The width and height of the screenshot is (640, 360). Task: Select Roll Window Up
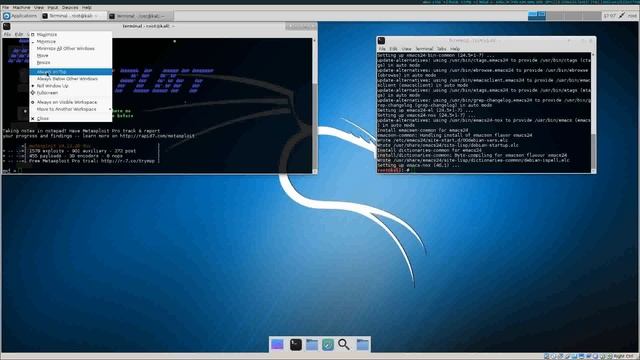pos(71,86)
